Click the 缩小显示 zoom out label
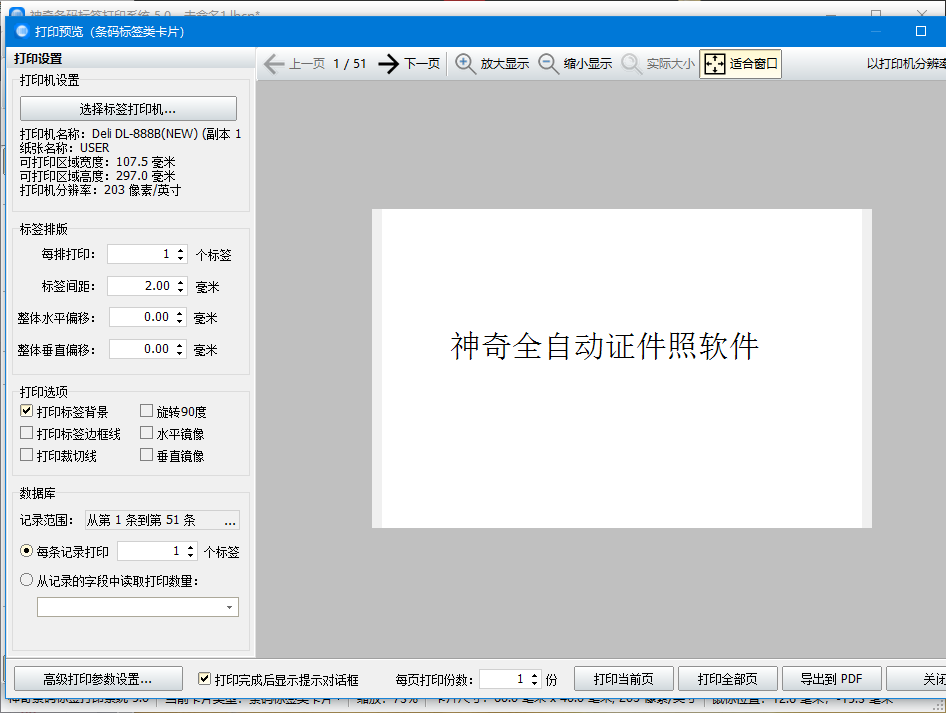 tap(588, 63)
